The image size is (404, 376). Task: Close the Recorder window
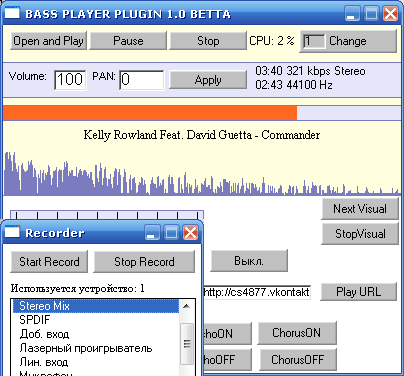pyautogui.click(x=191, y=233)
